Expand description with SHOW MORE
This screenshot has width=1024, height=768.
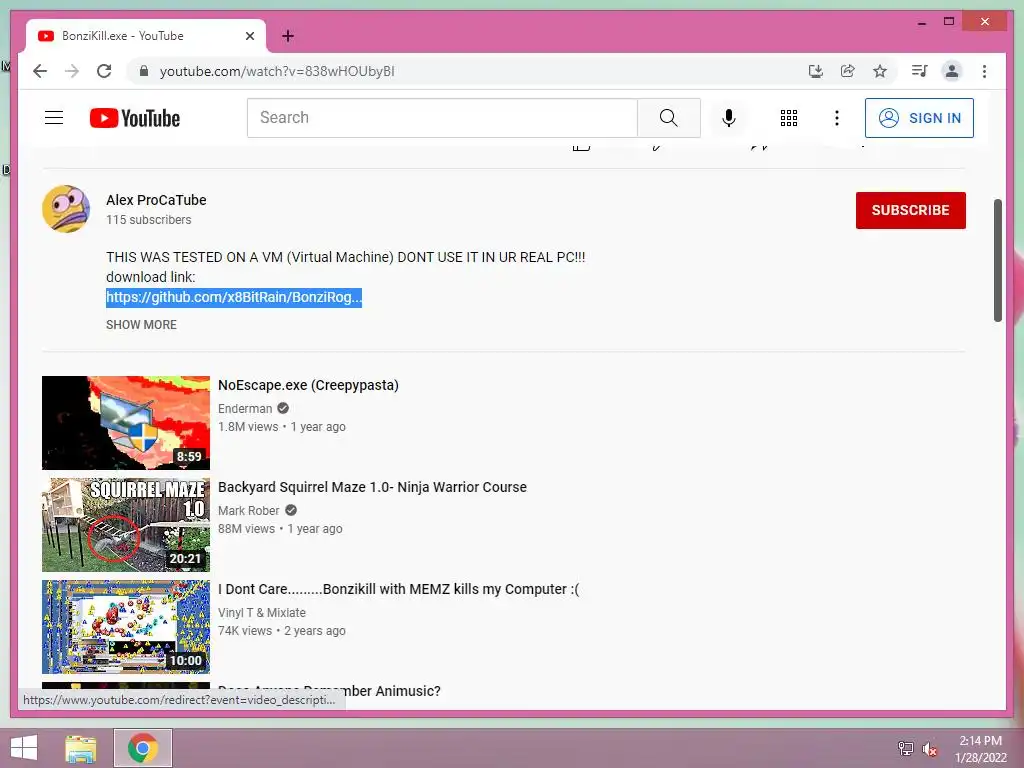click(x=141, y=325)
